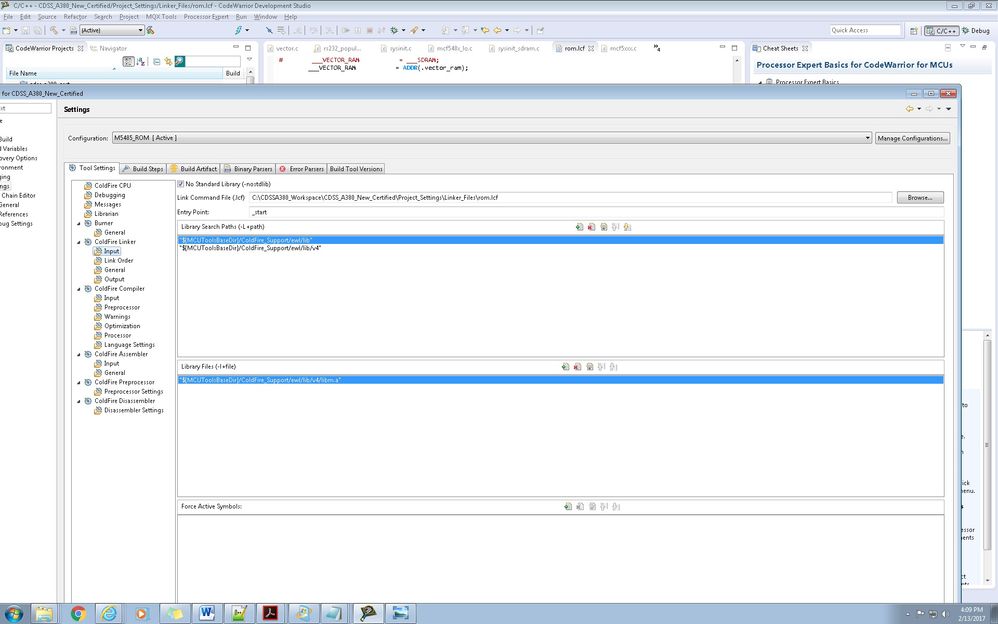Open Adobe Acrobat from the taskbar
The height and width of the screenshot is (624, 998).
tap(271, 613)
